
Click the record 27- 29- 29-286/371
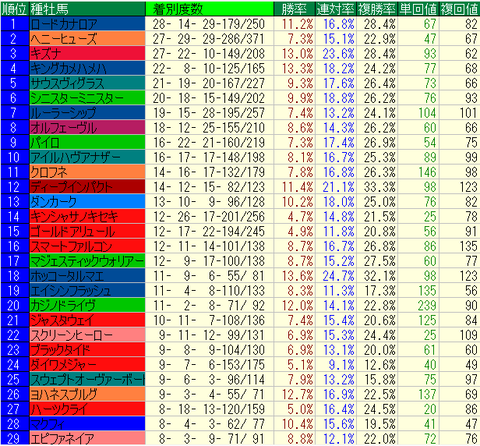point(209,39)
